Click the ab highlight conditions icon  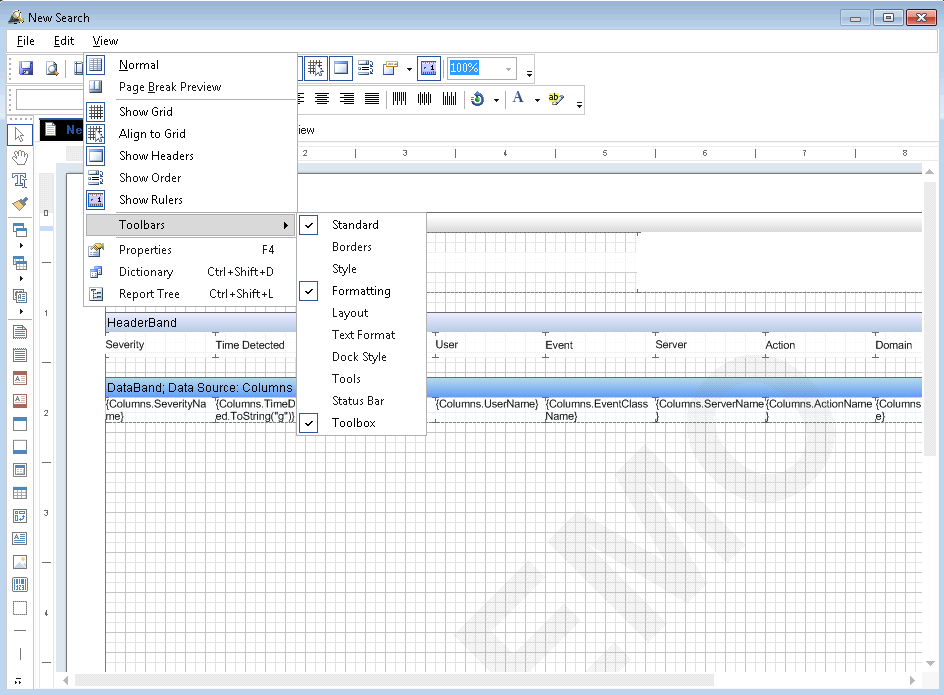pyautogui.click(x=556, y=99)
